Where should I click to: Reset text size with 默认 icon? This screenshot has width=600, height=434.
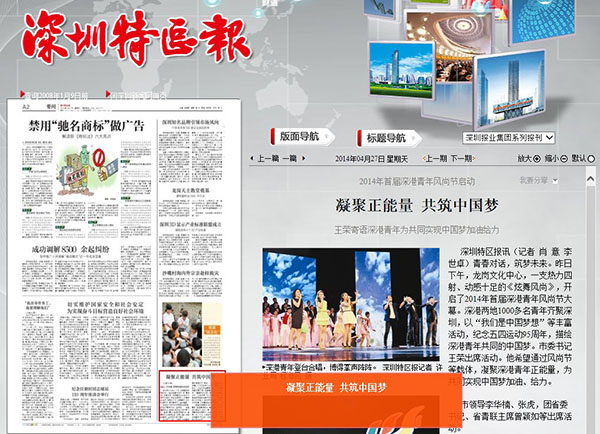(x=591, y=158)
